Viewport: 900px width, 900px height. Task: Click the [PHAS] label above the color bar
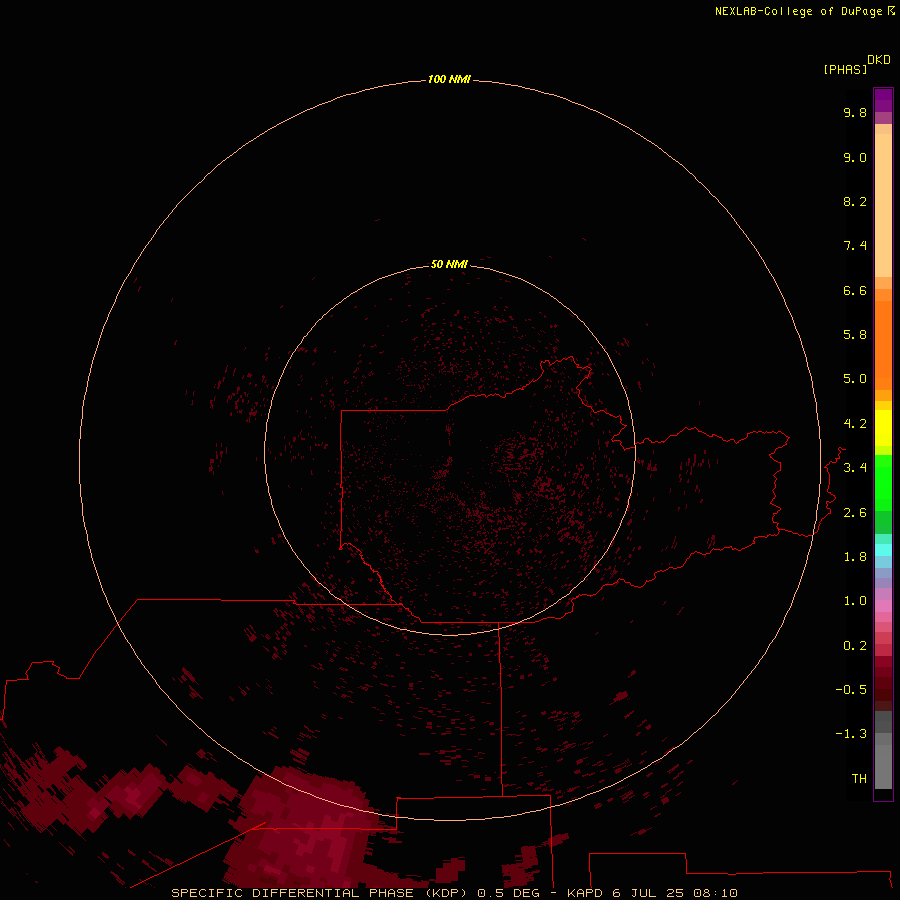pyautogui.click(x=845, y=70)
